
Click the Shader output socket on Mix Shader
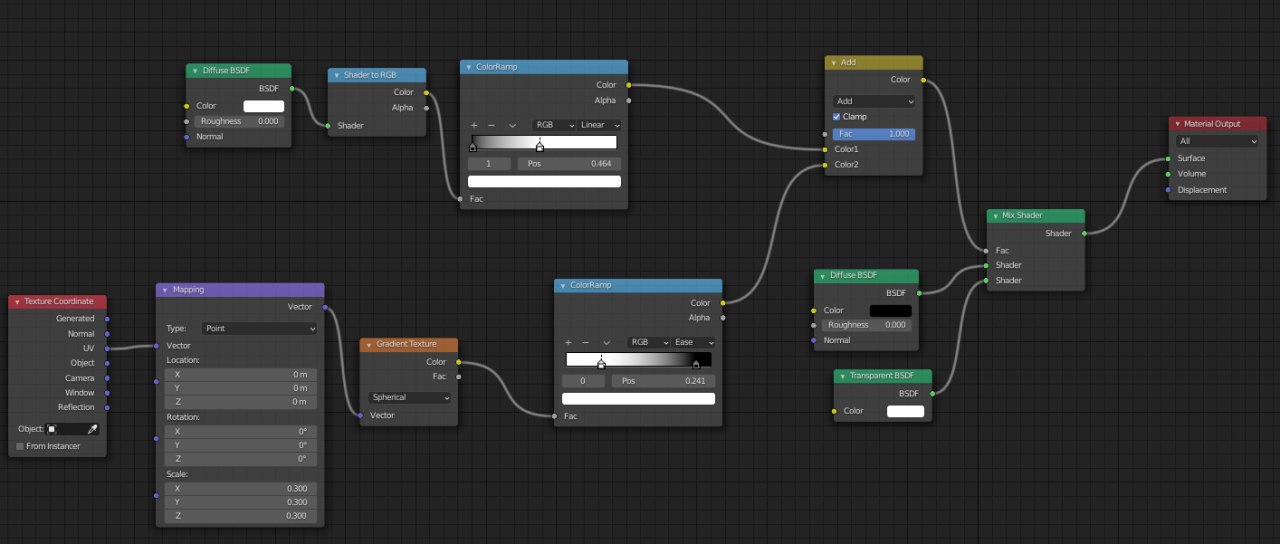(1084, 233)
